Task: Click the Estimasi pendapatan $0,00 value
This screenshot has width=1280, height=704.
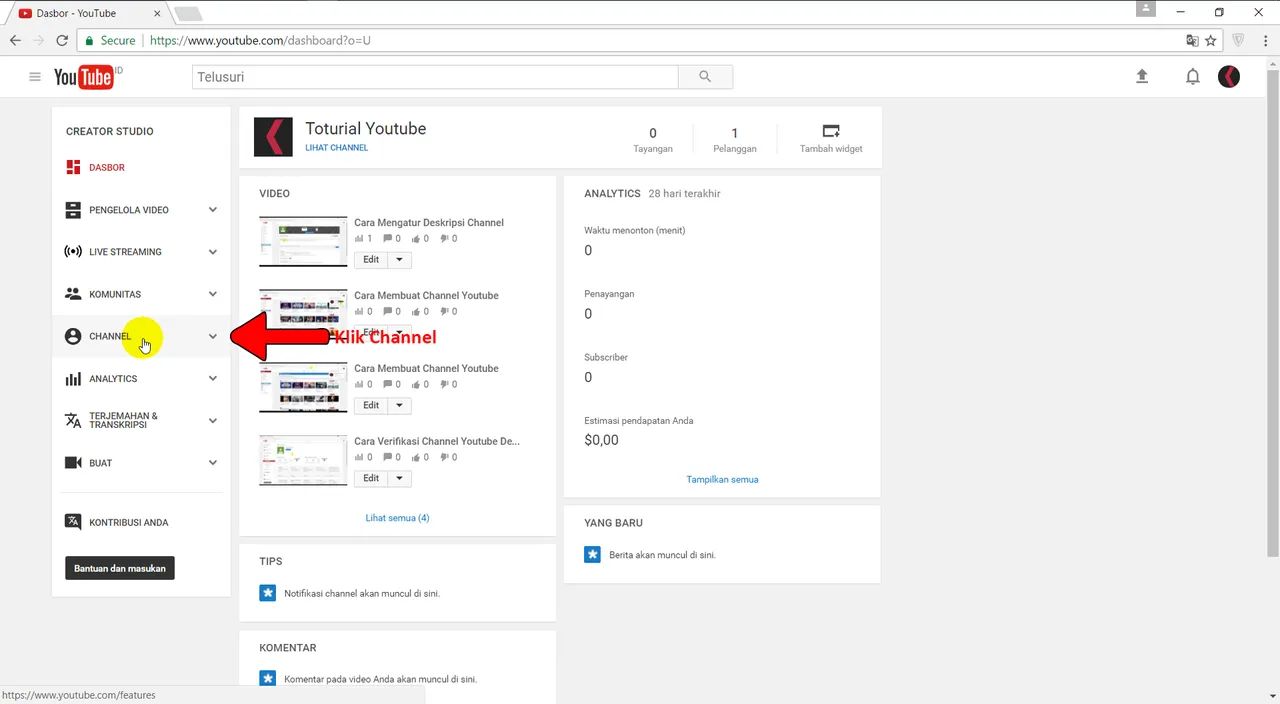Action: click(601, 440)
